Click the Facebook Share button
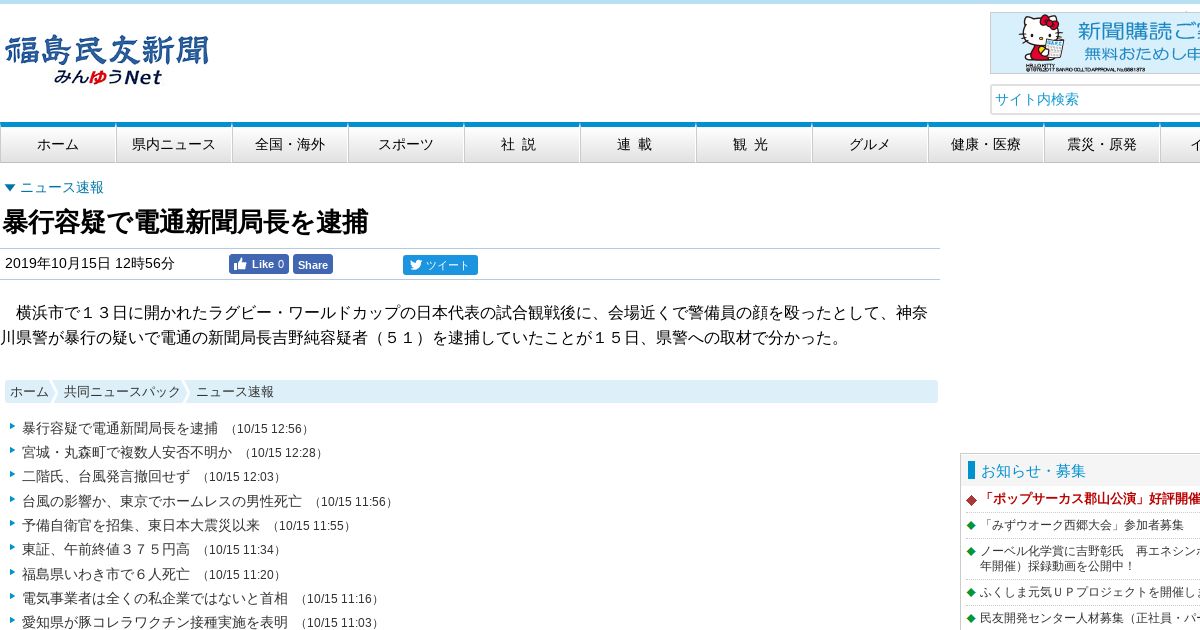This screenshot has width=1200, height=630. 313,264
